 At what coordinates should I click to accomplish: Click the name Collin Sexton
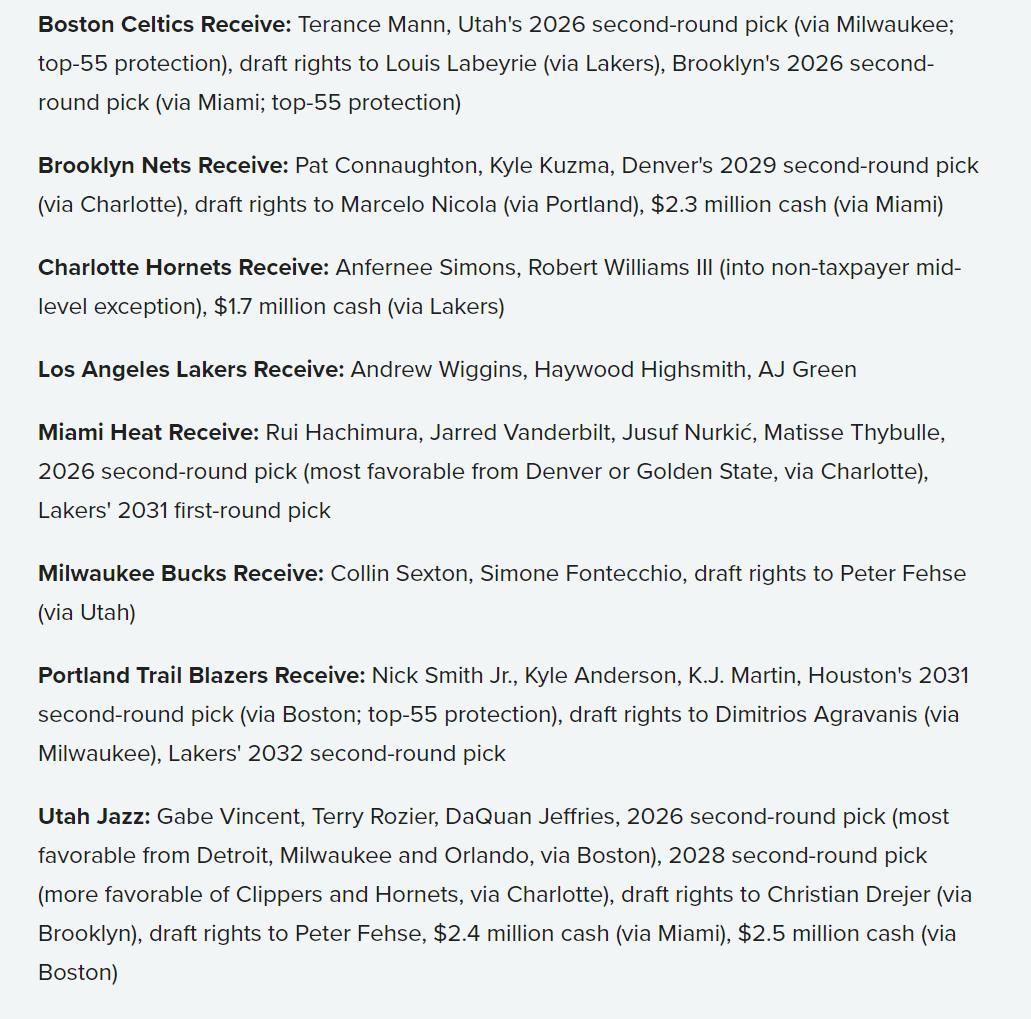pos(398,573)
